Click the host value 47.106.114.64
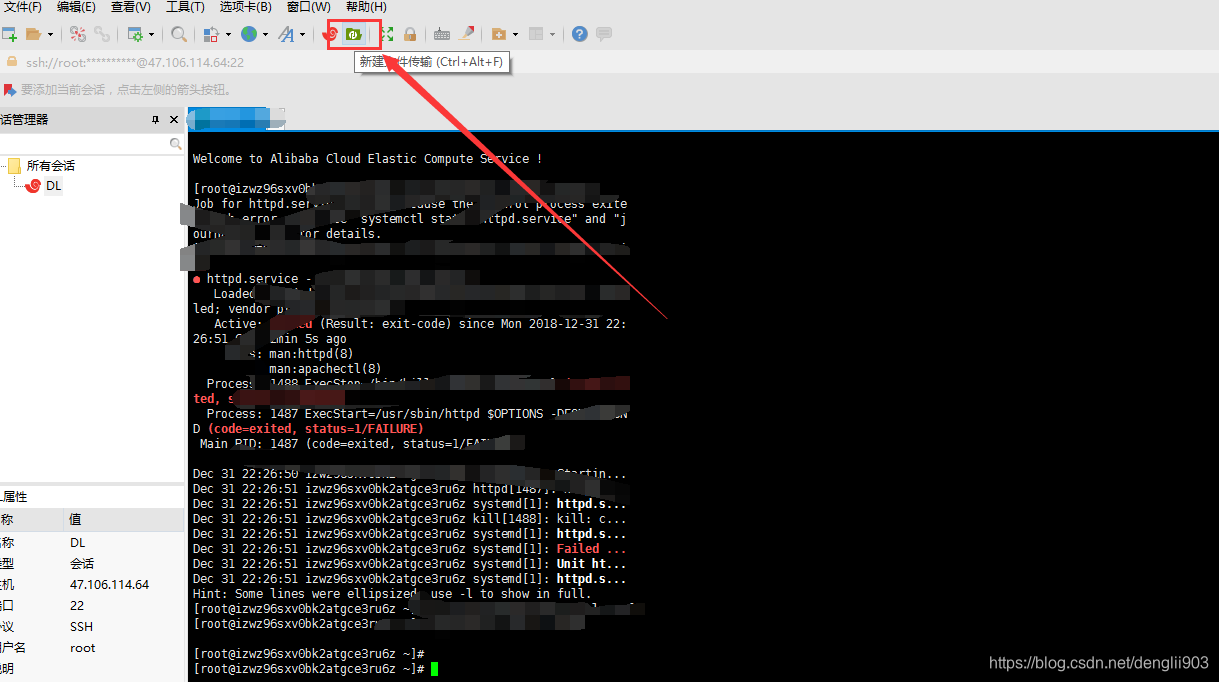 (x=109, y=584)
